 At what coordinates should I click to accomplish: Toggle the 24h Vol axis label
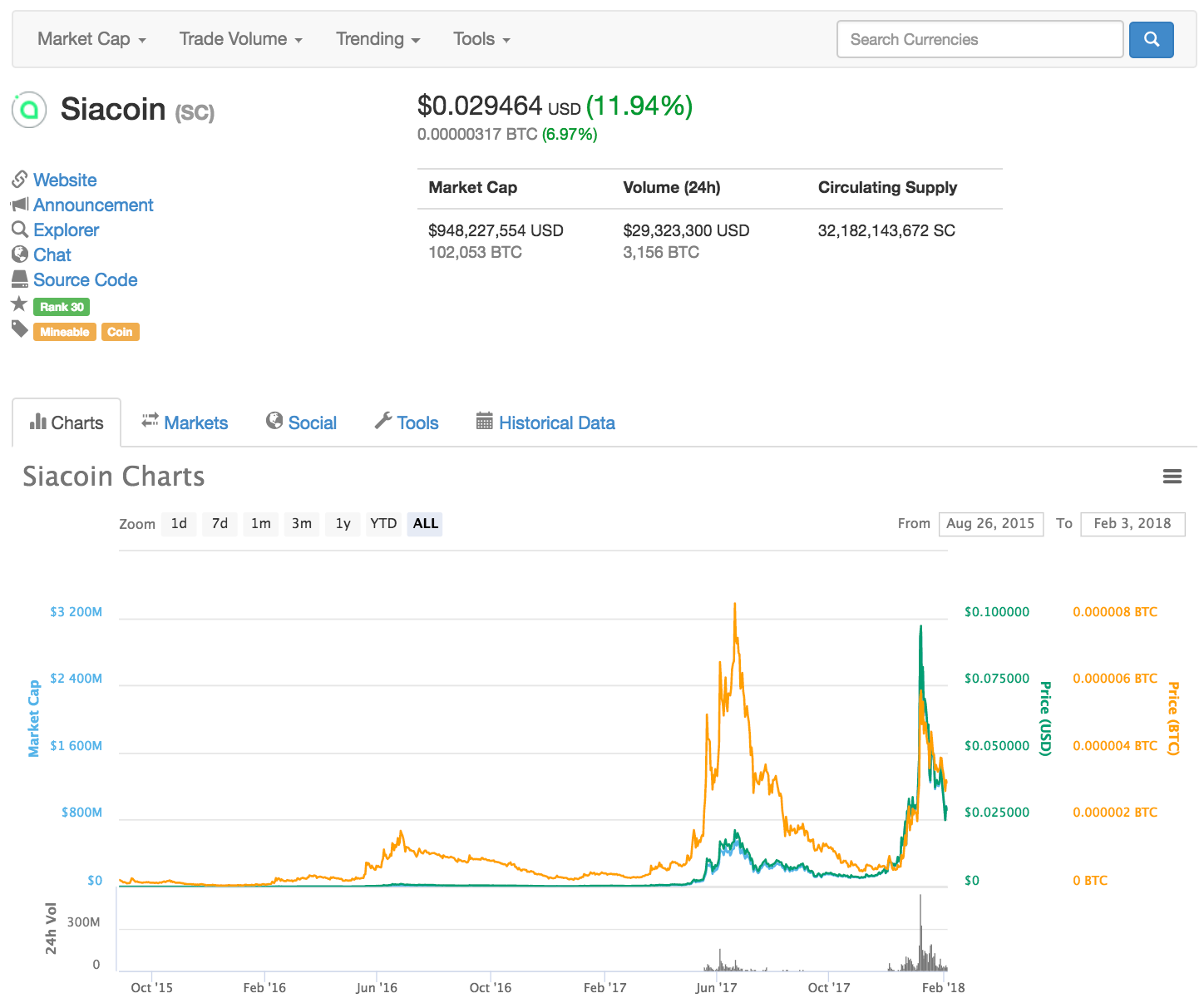[x=52, y=928]
